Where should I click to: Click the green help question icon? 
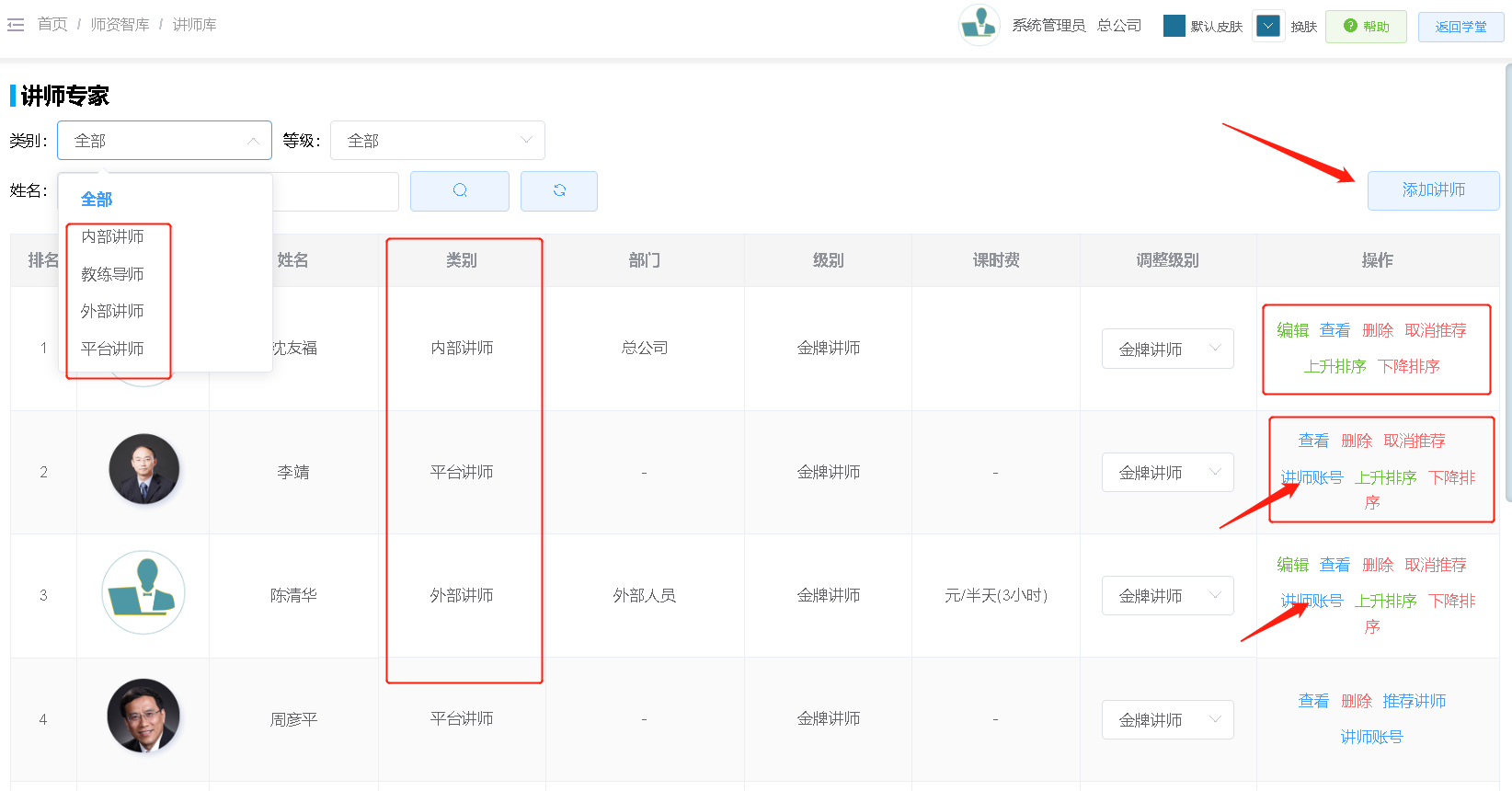pos(1350,26)
